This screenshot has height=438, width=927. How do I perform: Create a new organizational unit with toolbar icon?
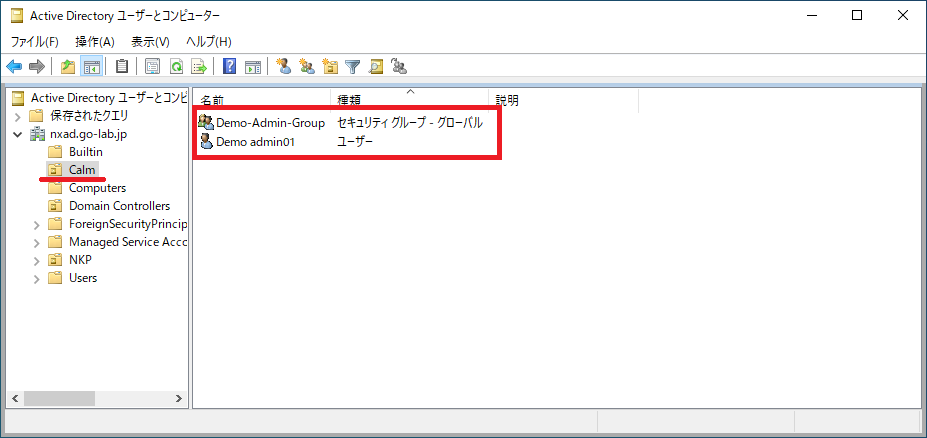point(330,67)
